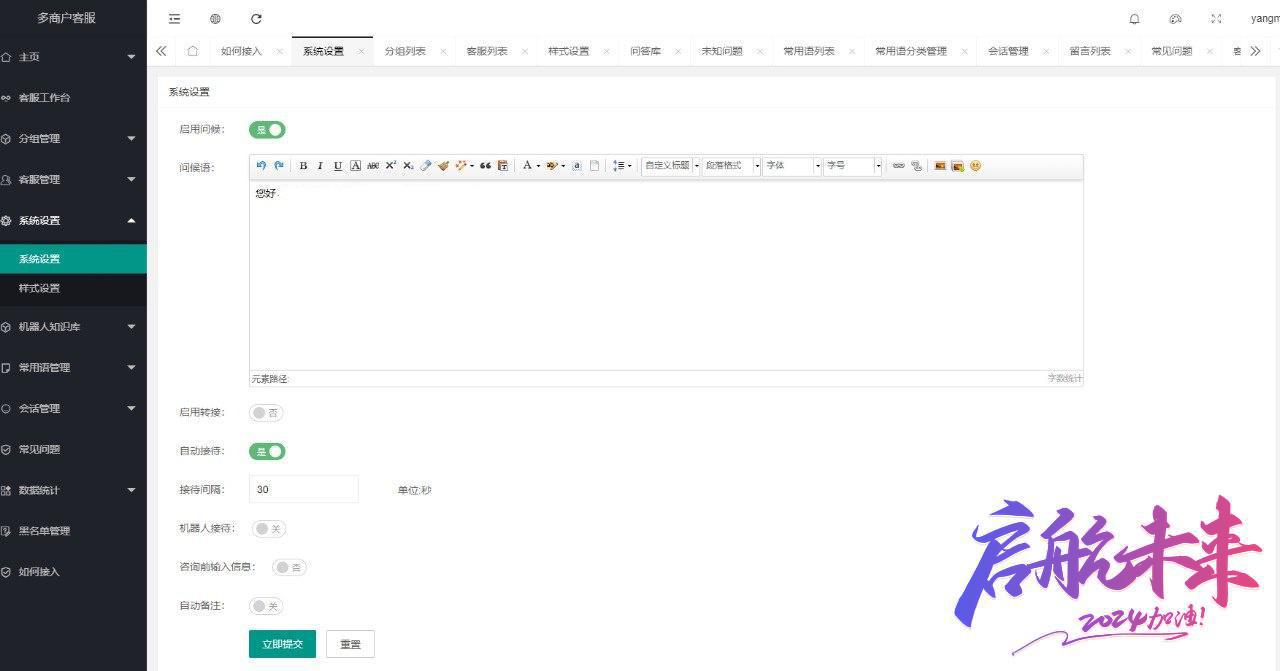
Task: Toggle strikethrough formatting
Action: click(x=373, y=166)
